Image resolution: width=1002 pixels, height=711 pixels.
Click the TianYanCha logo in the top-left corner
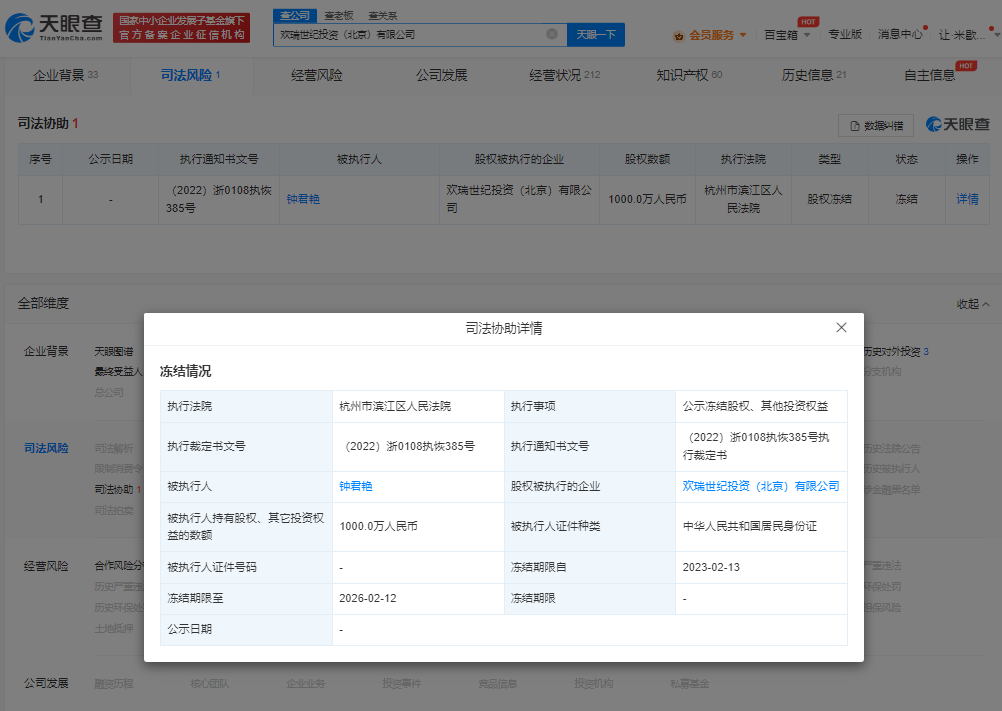(52, 27)
